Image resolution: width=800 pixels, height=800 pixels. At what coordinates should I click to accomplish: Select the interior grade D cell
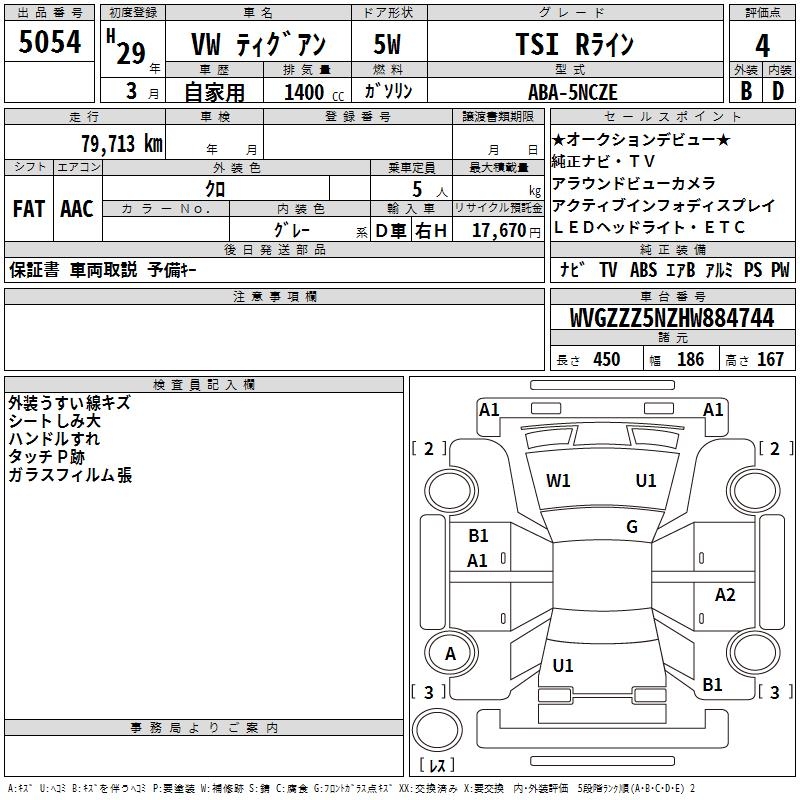[777, 90]
